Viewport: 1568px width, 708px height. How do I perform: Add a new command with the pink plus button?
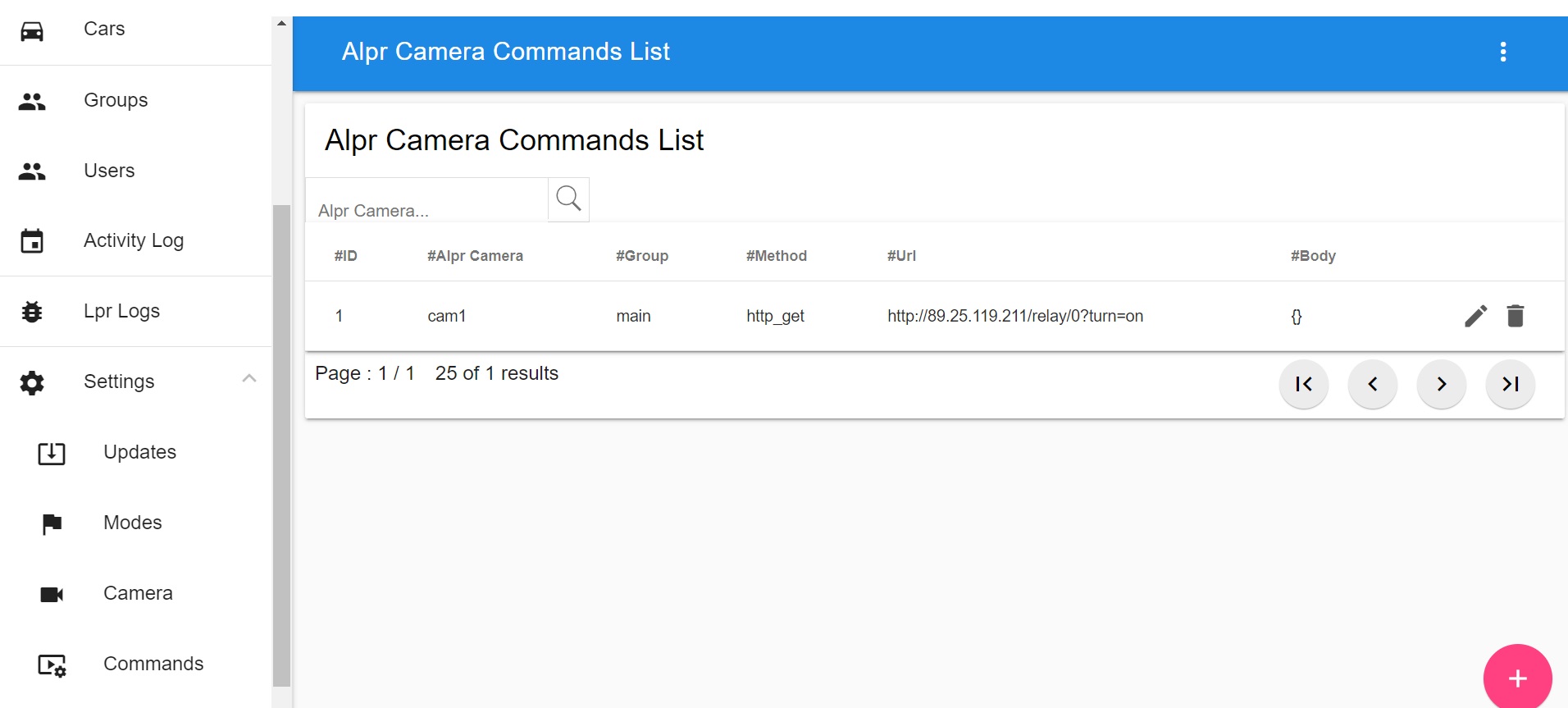[1517, 678]
